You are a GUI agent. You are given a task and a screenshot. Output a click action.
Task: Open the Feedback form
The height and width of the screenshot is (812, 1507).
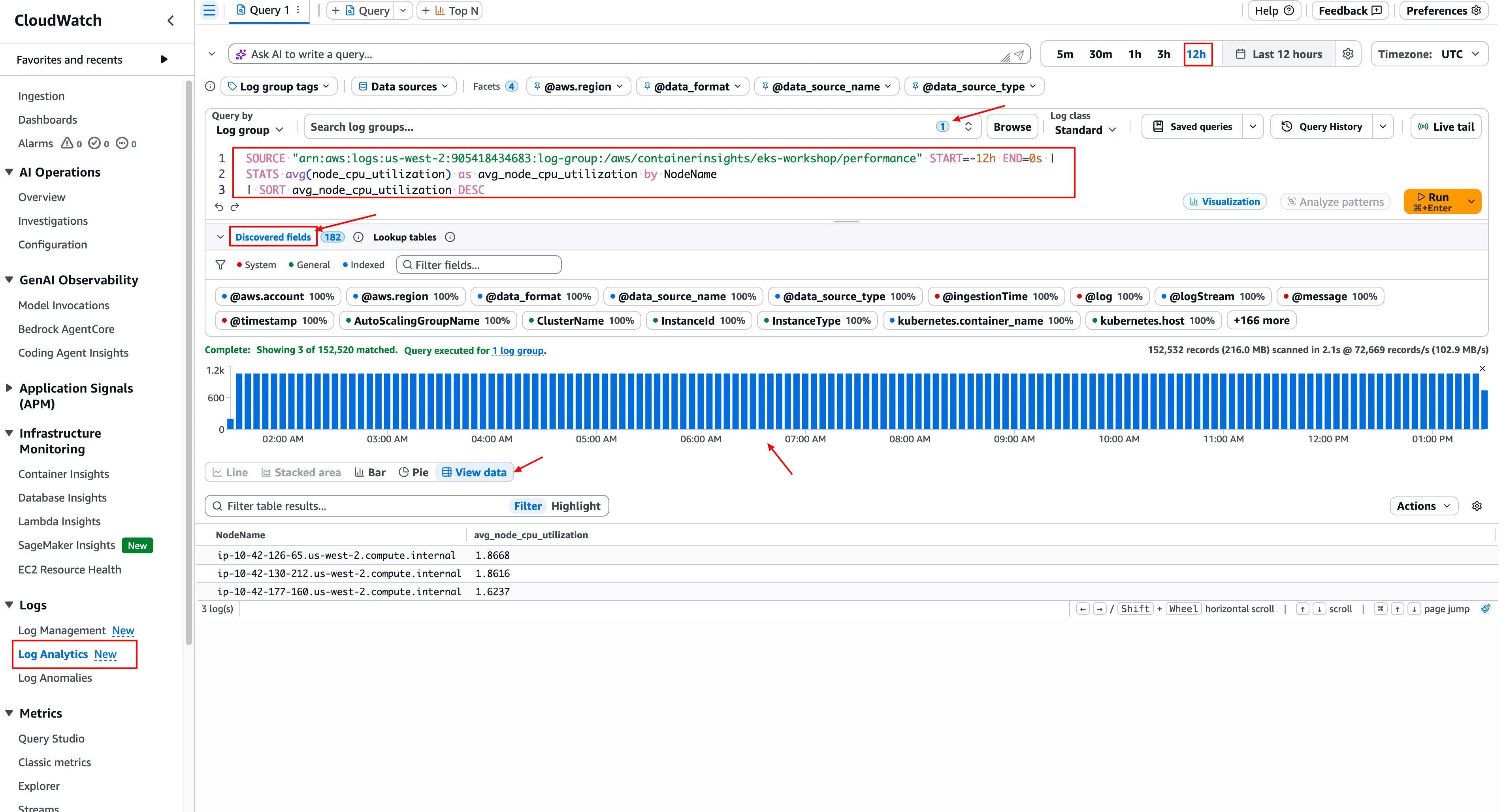tap(1350, 11)
